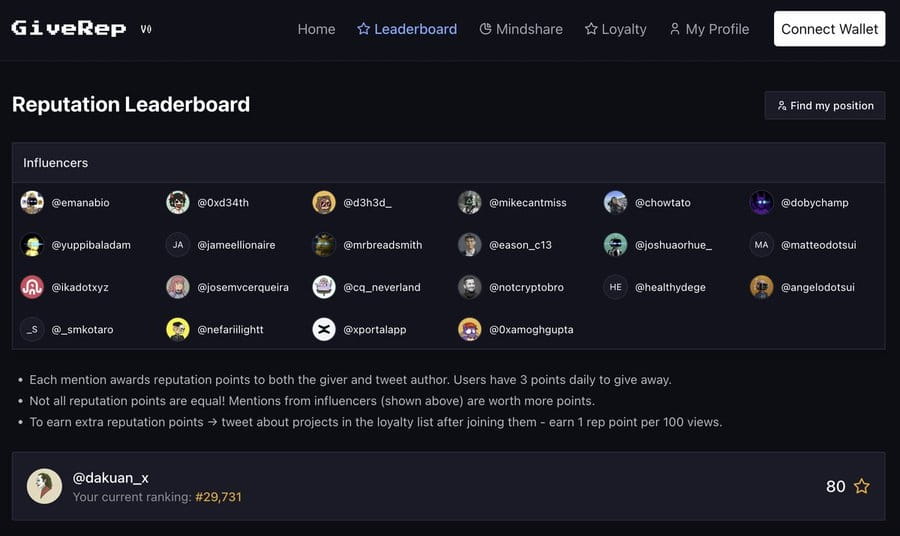Open the Mindshare tab

pos(529,29)
